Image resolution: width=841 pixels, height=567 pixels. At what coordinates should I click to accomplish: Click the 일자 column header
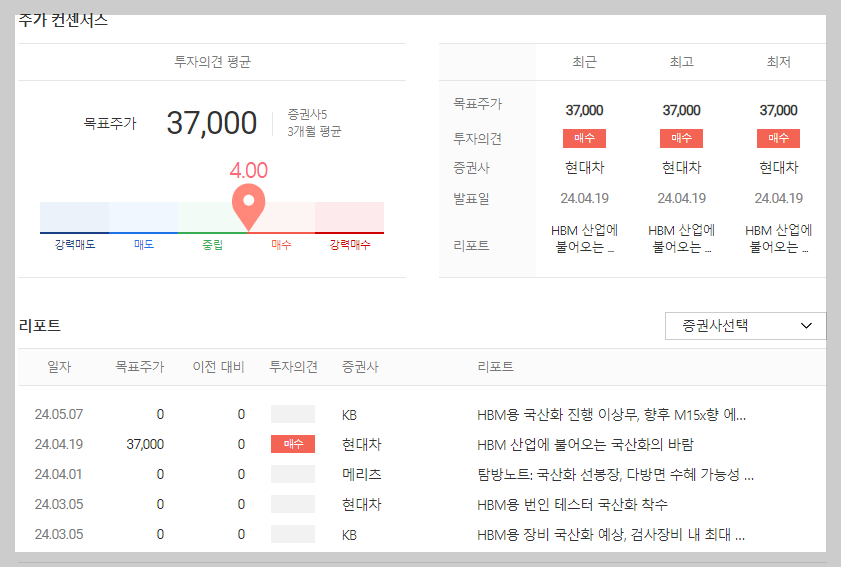[x=59, y=367]
